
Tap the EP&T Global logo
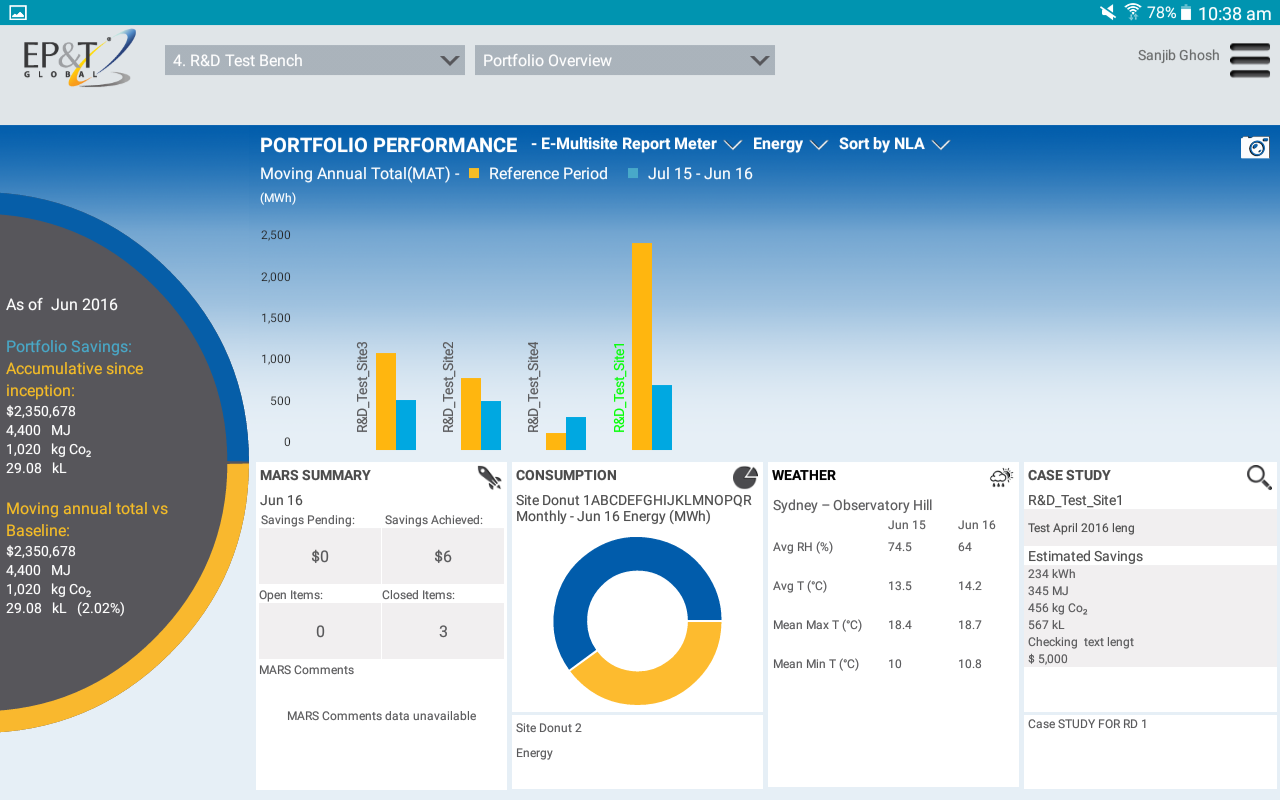click(x=78, y=58)
